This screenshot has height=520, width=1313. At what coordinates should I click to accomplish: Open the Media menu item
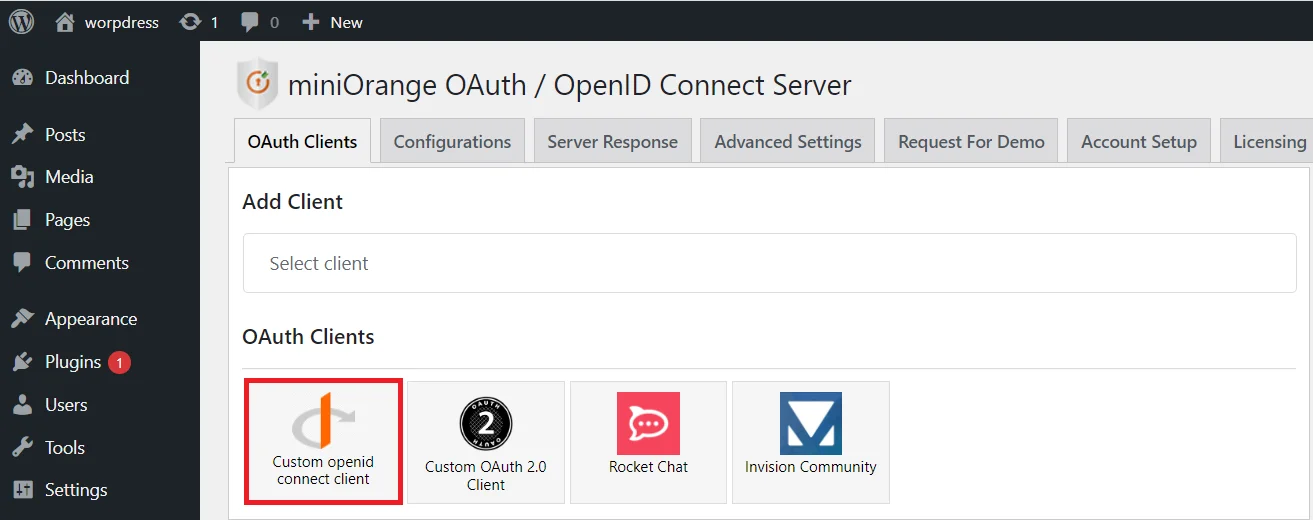click(x=69, y=177)
